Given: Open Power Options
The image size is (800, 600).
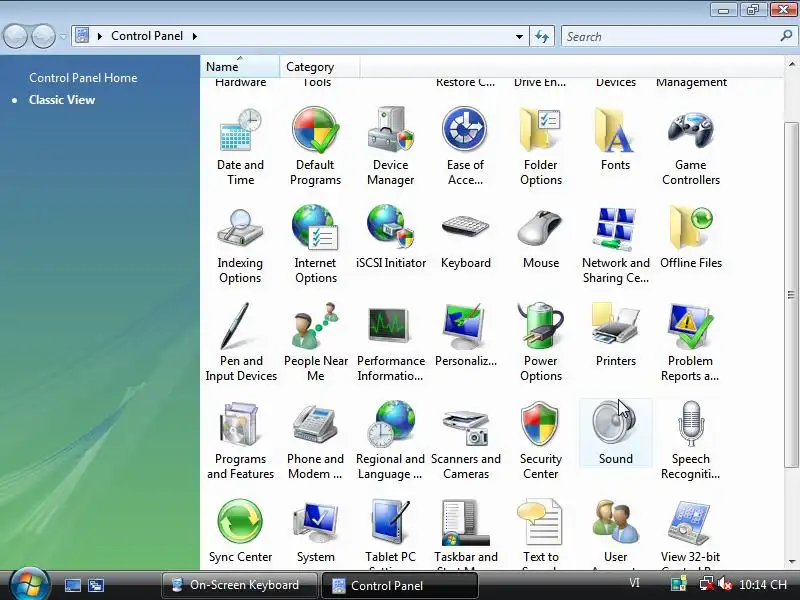Looking at the screenshot, I should pyautogui.click(x=541, y=343).
